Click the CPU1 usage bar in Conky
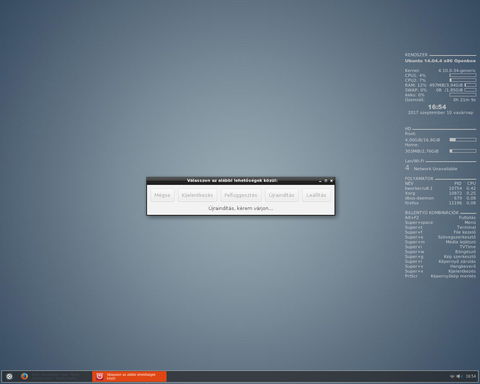 [x=463, y=75]
